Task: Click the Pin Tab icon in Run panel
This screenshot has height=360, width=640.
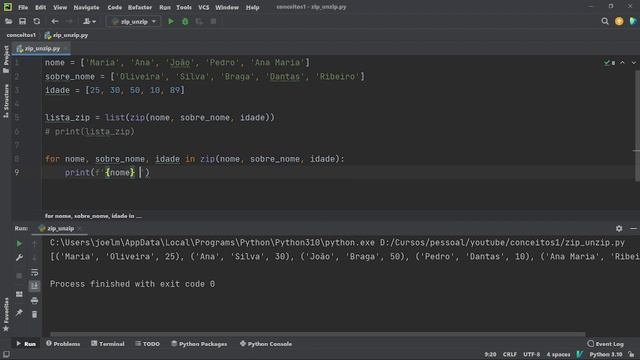Action: point(19,313)
